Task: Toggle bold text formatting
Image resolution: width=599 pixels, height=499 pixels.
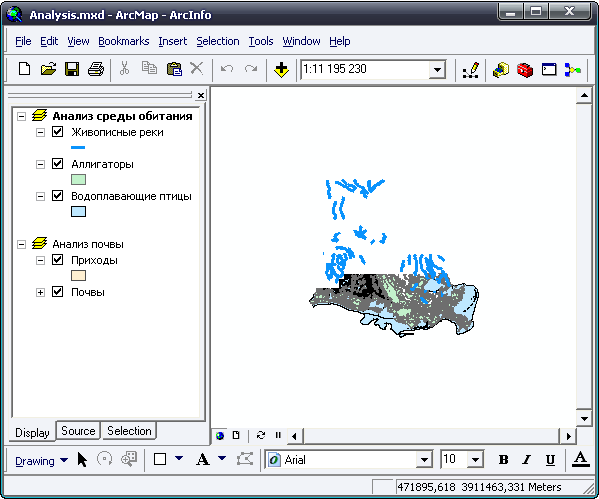Action: coord(503,460)
